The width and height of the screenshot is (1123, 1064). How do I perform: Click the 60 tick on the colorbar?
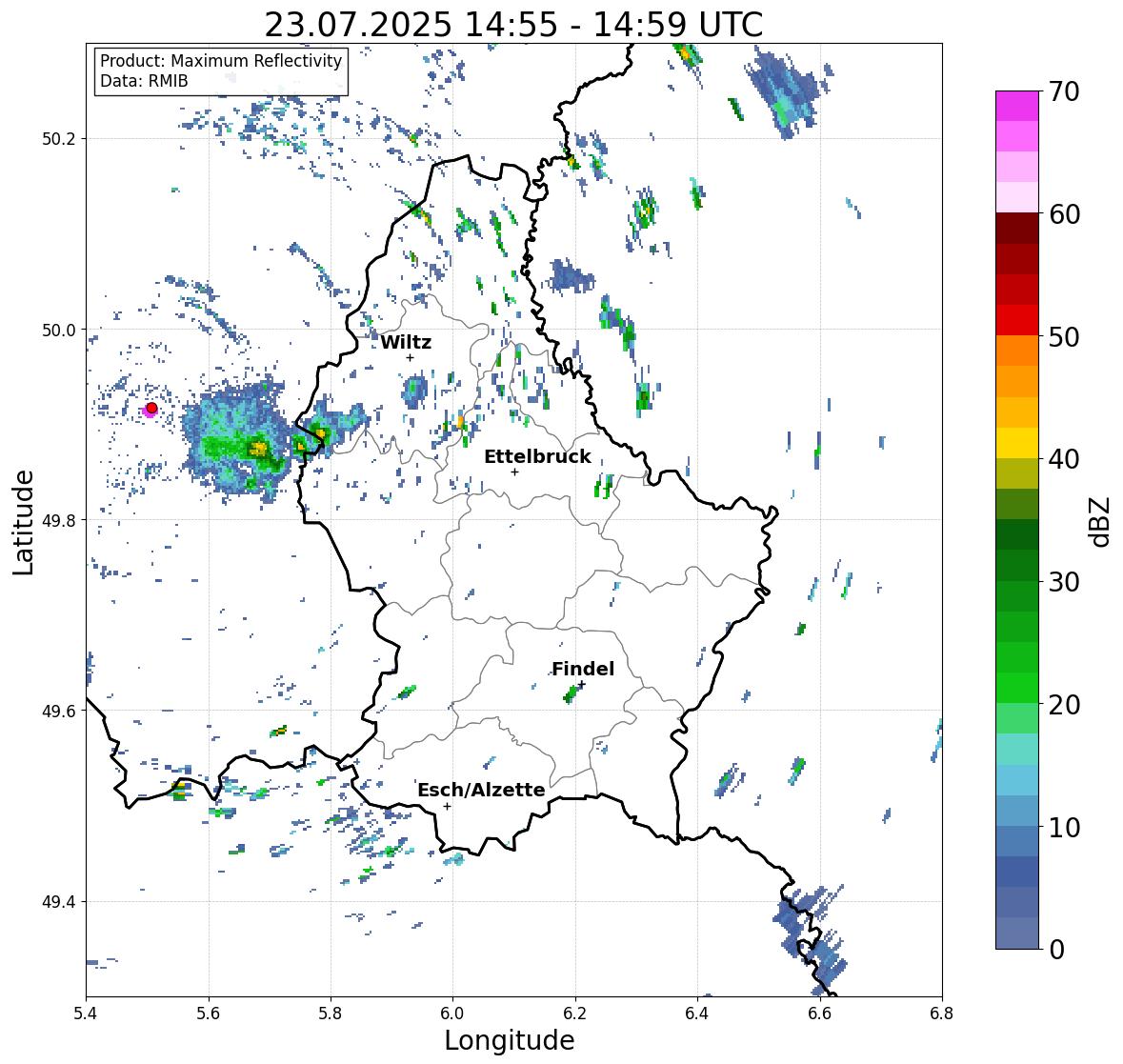point(1063,214)
